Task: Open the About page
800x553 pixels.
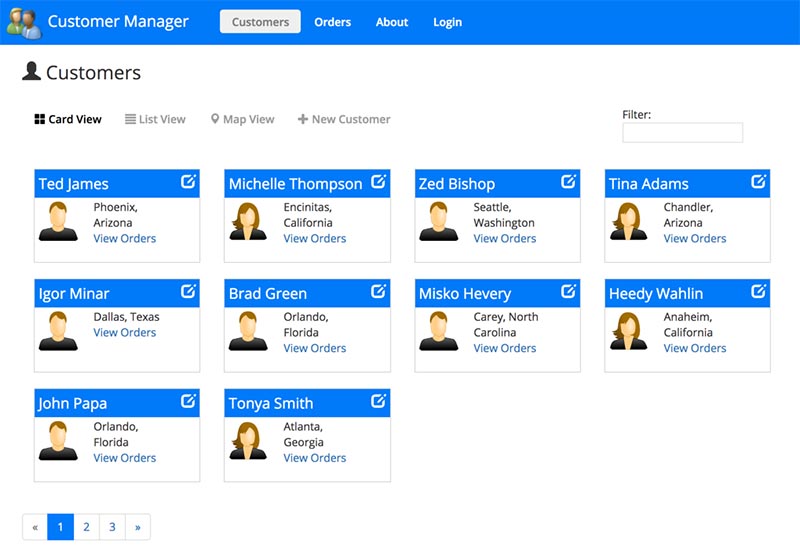Action: 392,22
